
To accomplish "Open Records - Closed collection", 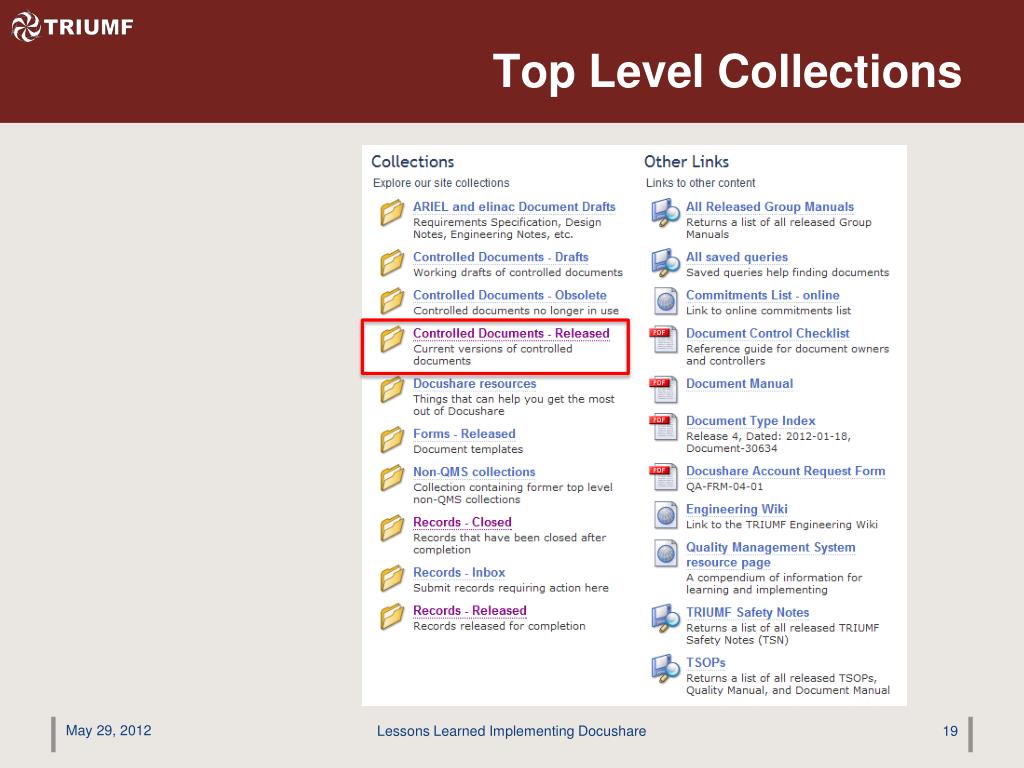I will (462, 522).
